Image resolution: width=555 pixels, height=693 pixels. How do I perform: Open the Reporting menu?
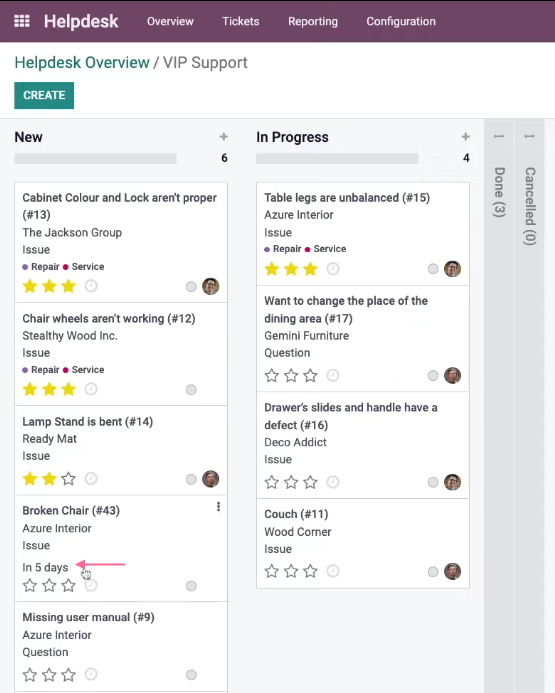[x=312, y=21]
